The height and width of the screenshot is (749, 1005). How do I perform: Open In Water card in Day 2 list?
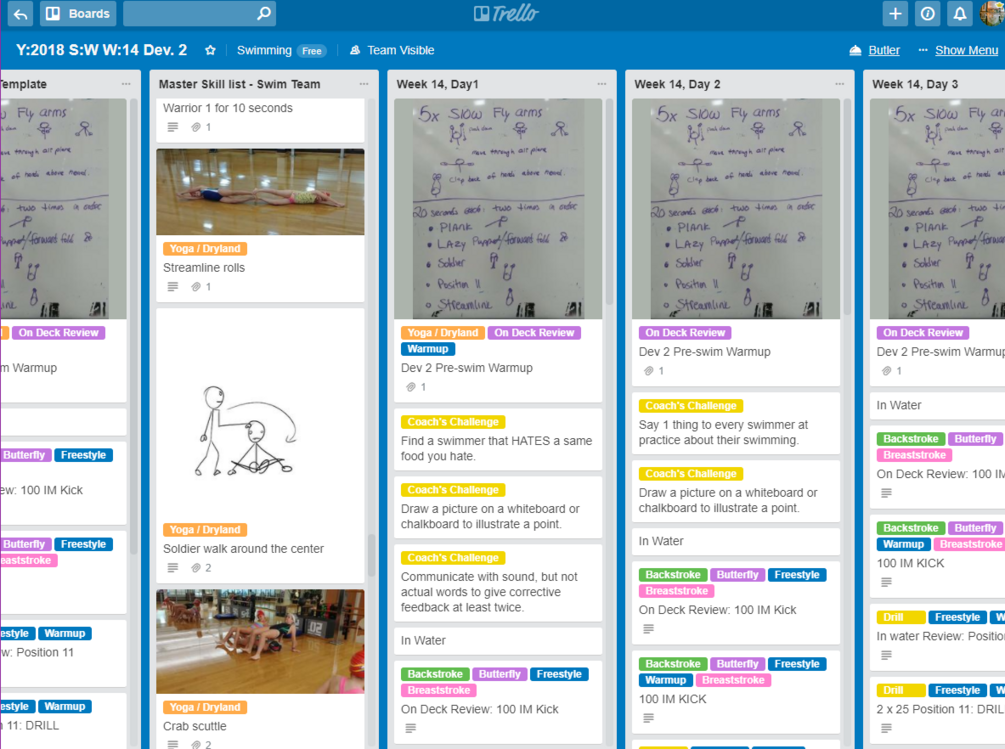click(736, 541)
